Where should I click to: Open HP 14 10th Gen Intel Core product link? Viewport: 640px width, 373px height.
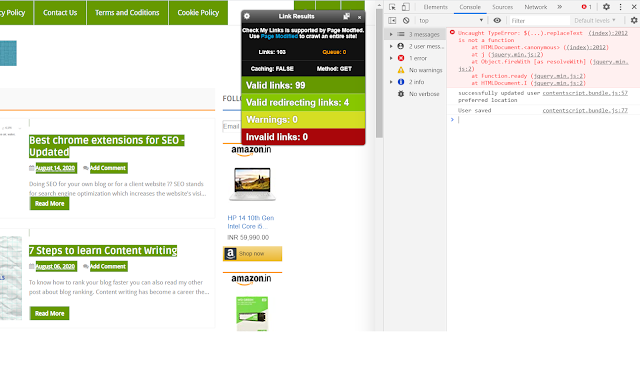(x=251, y=222)
